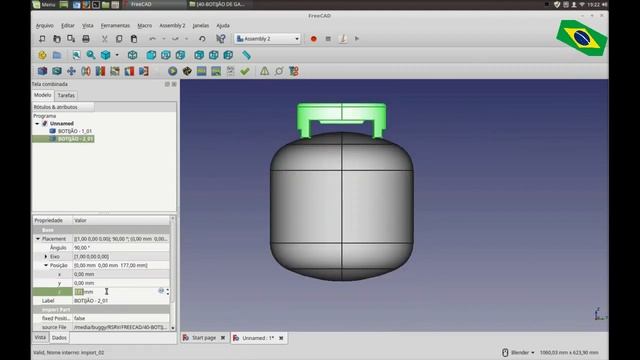Set the Bottom view

(213, 55)
